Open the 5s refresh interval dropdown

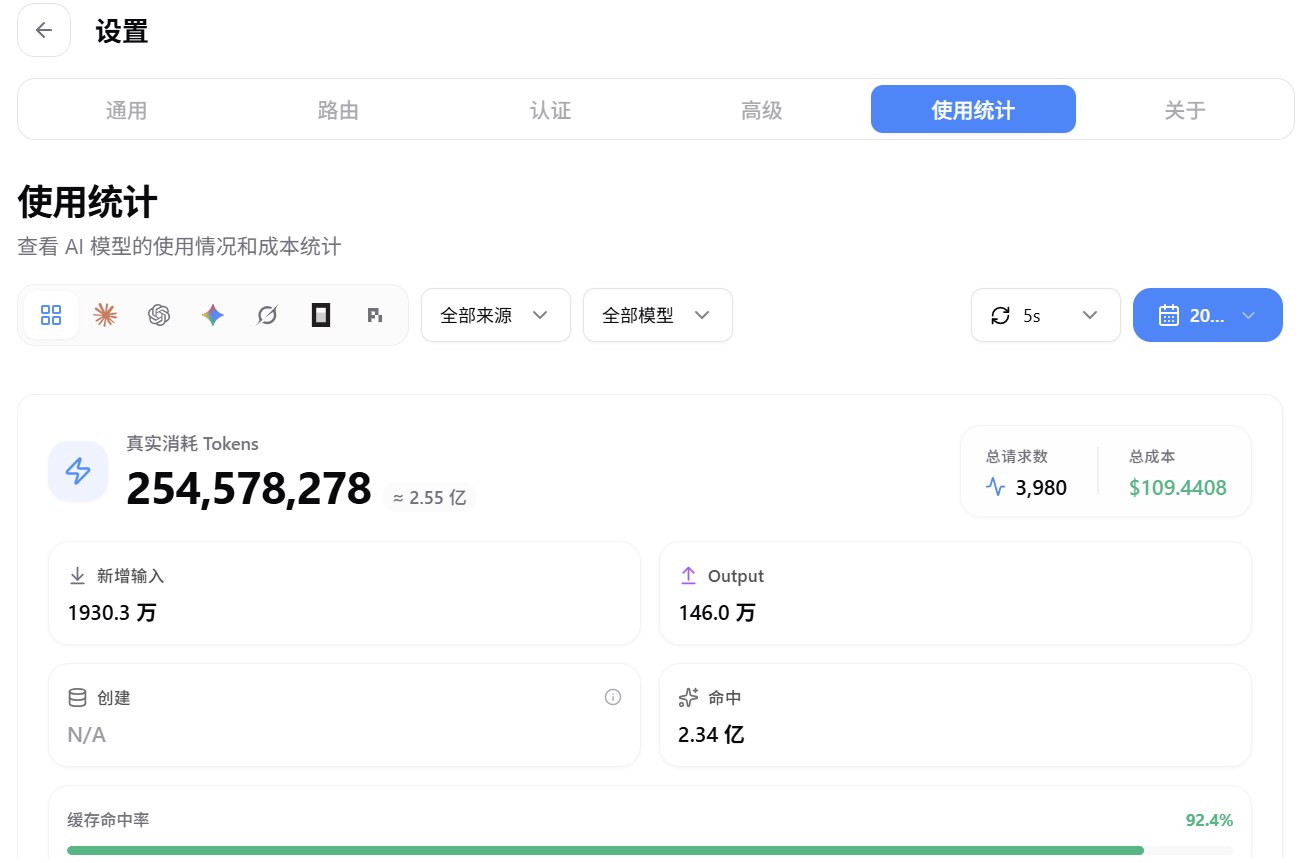(1046, 315)
